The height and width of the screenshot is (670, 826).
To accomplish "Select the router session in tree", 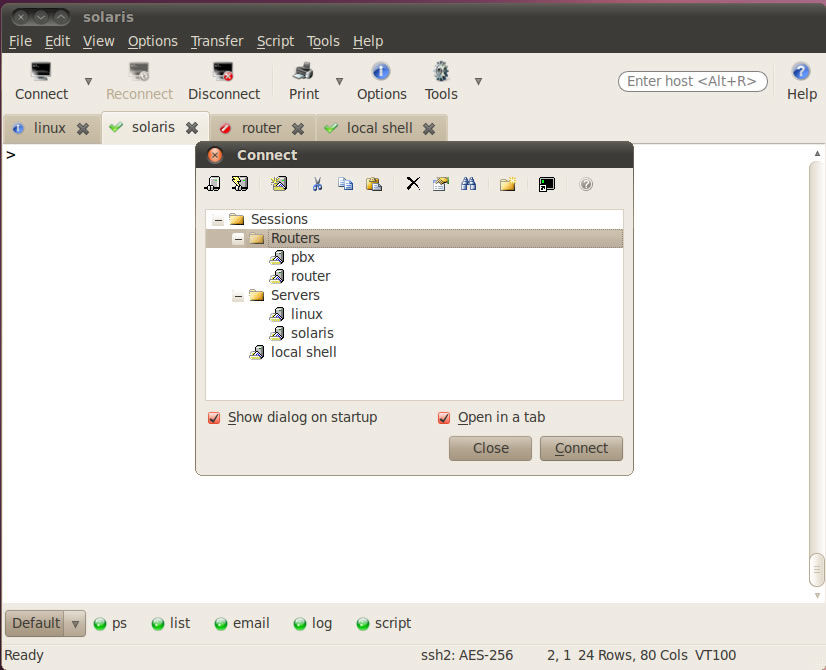I will point(310,276).
